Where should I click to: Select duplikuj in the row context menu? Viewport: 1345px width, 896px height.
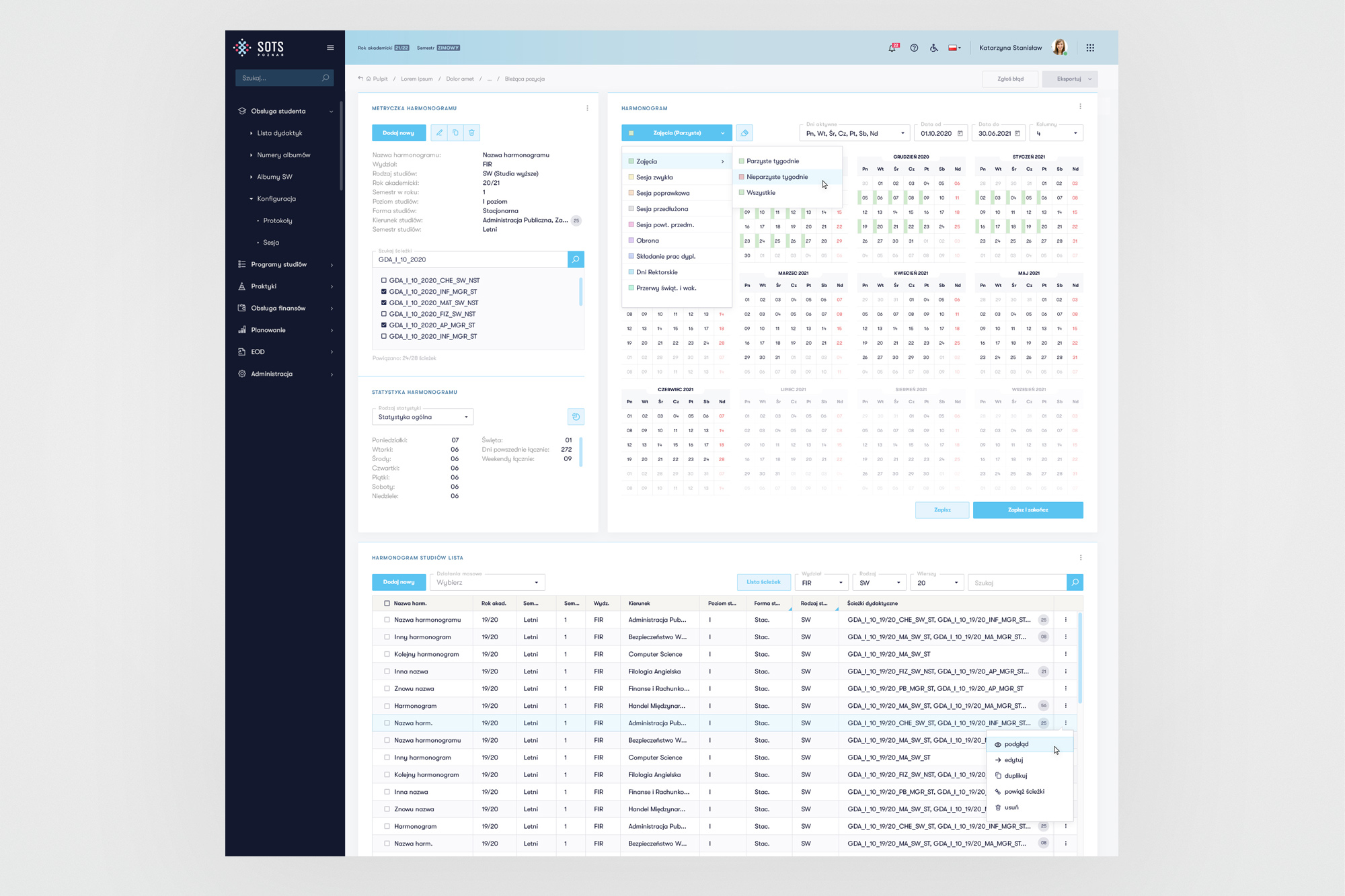tap(1015, 776)
